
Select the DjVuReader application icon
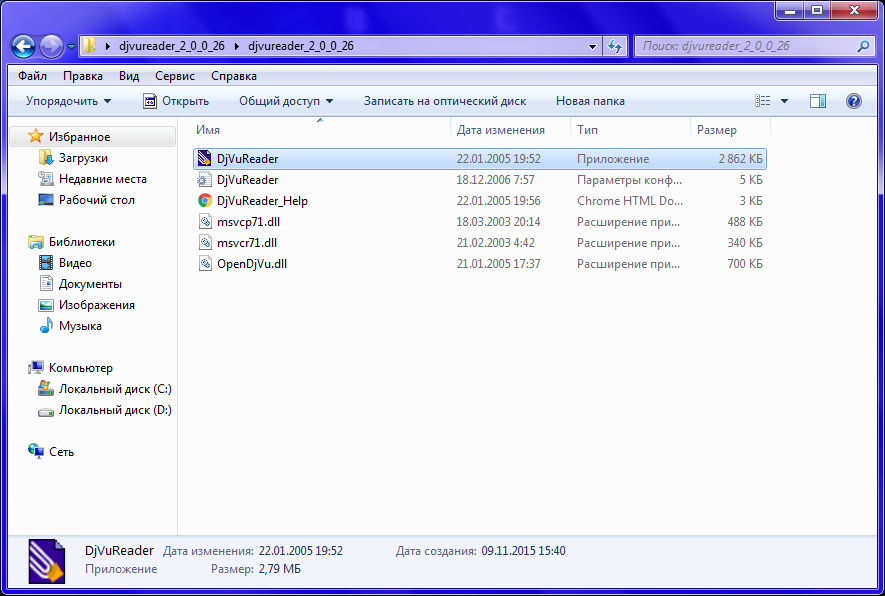coord(204,159)
